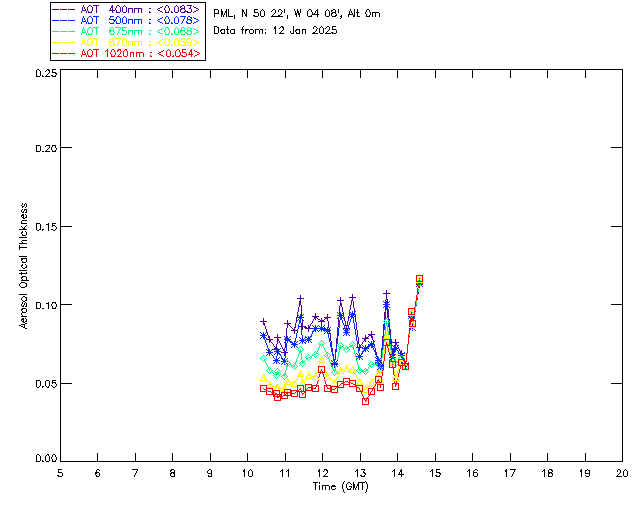640x512 pixels.
Task: Click the x-axis label 11
Action: click(x=285, y=473)
